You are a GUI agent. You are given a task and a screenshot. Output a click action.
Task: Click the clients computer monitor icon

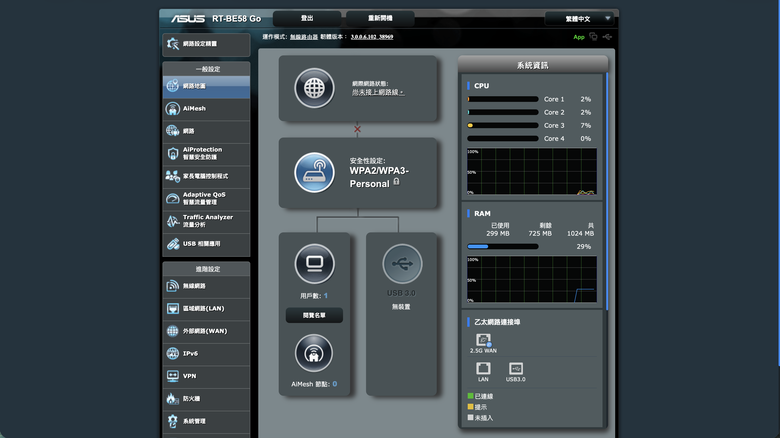(x=314, y=264)
